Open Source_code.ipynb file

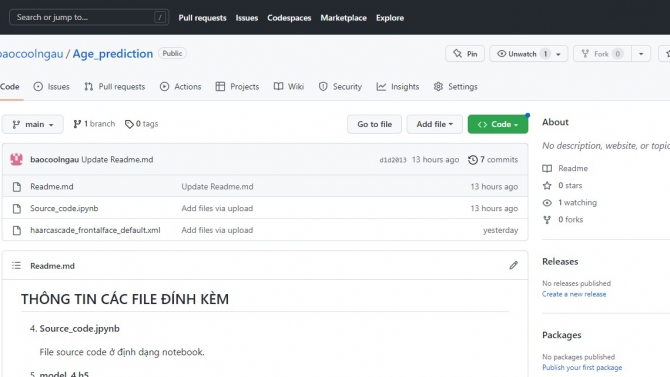pyautogui.click(x=64, y=209)
